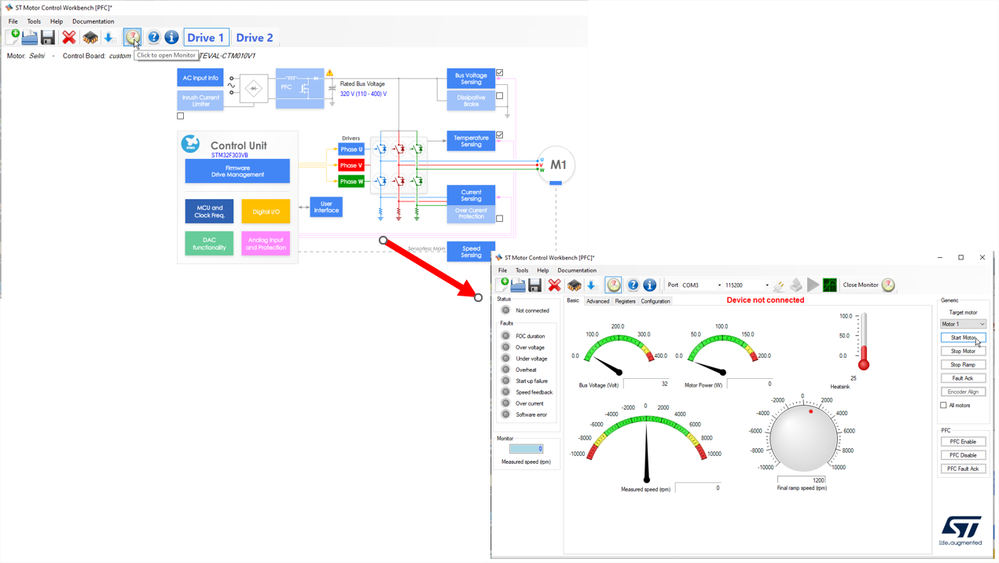Toggle Bus Voltage Sensing checkbox

coord(500,73)
